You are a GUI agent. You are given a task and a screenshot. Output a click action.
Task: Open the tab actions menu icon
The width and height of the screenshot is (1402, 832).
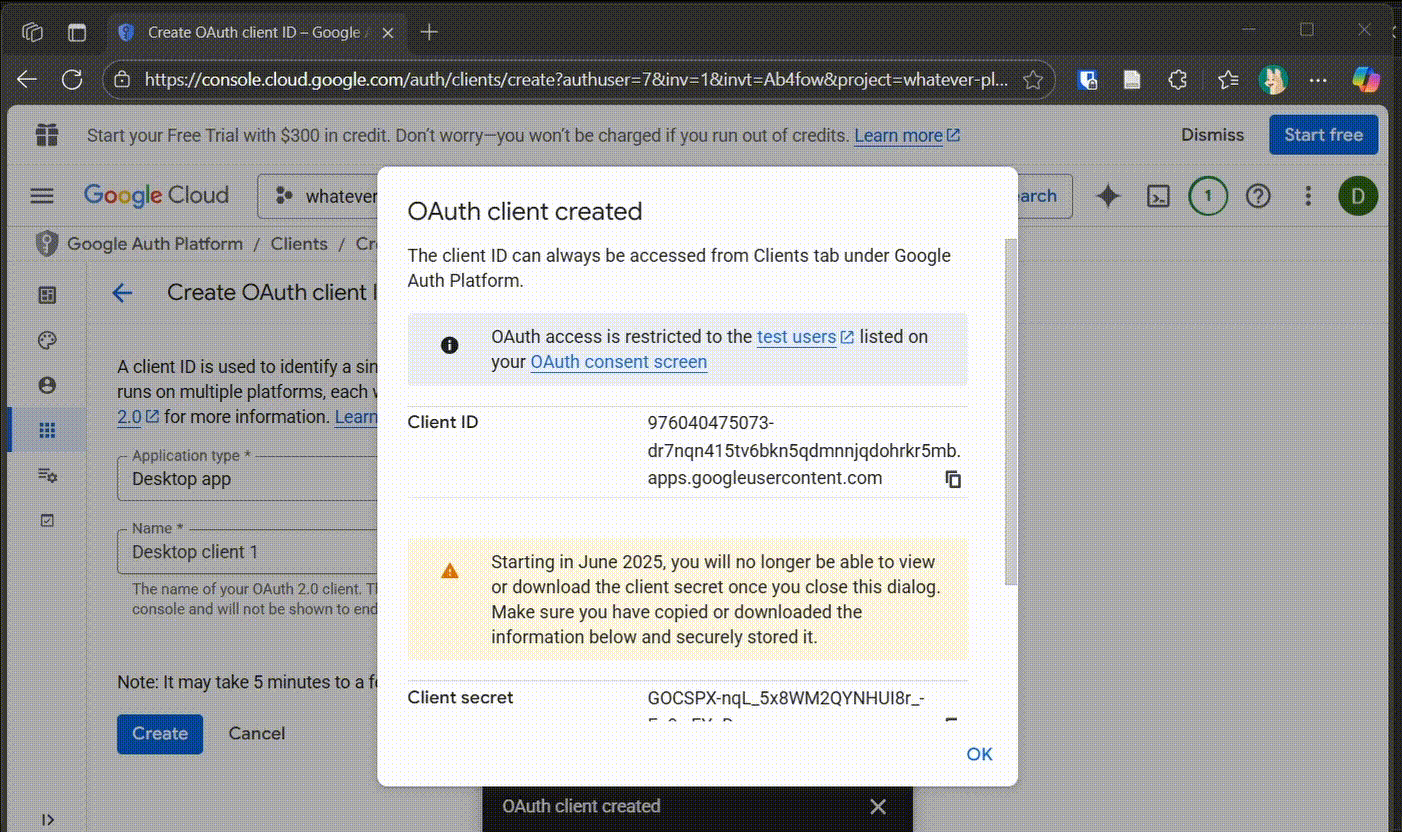coord(77,32)
